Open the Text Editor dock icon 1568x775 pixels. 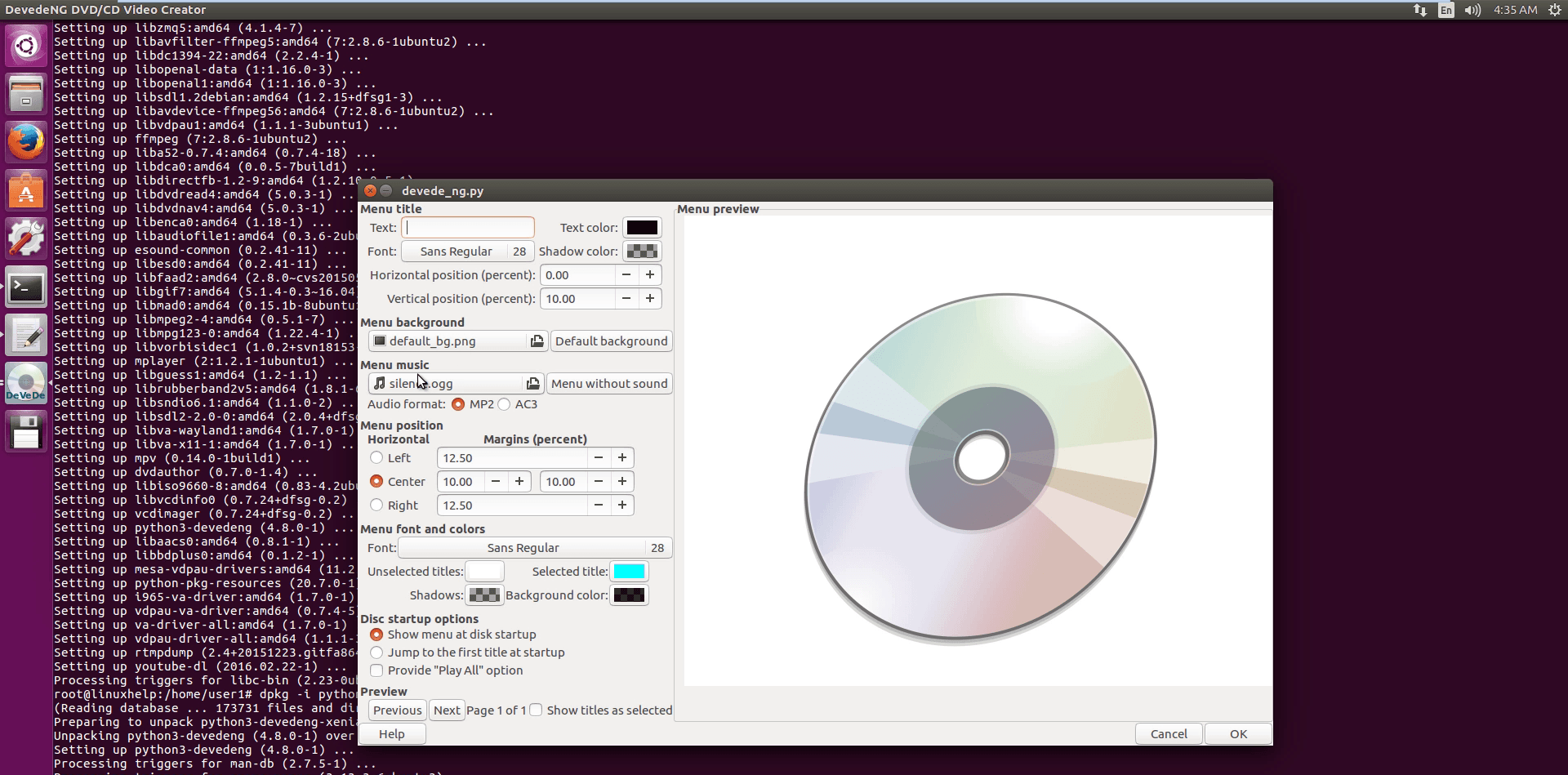(x=26, y=335)
